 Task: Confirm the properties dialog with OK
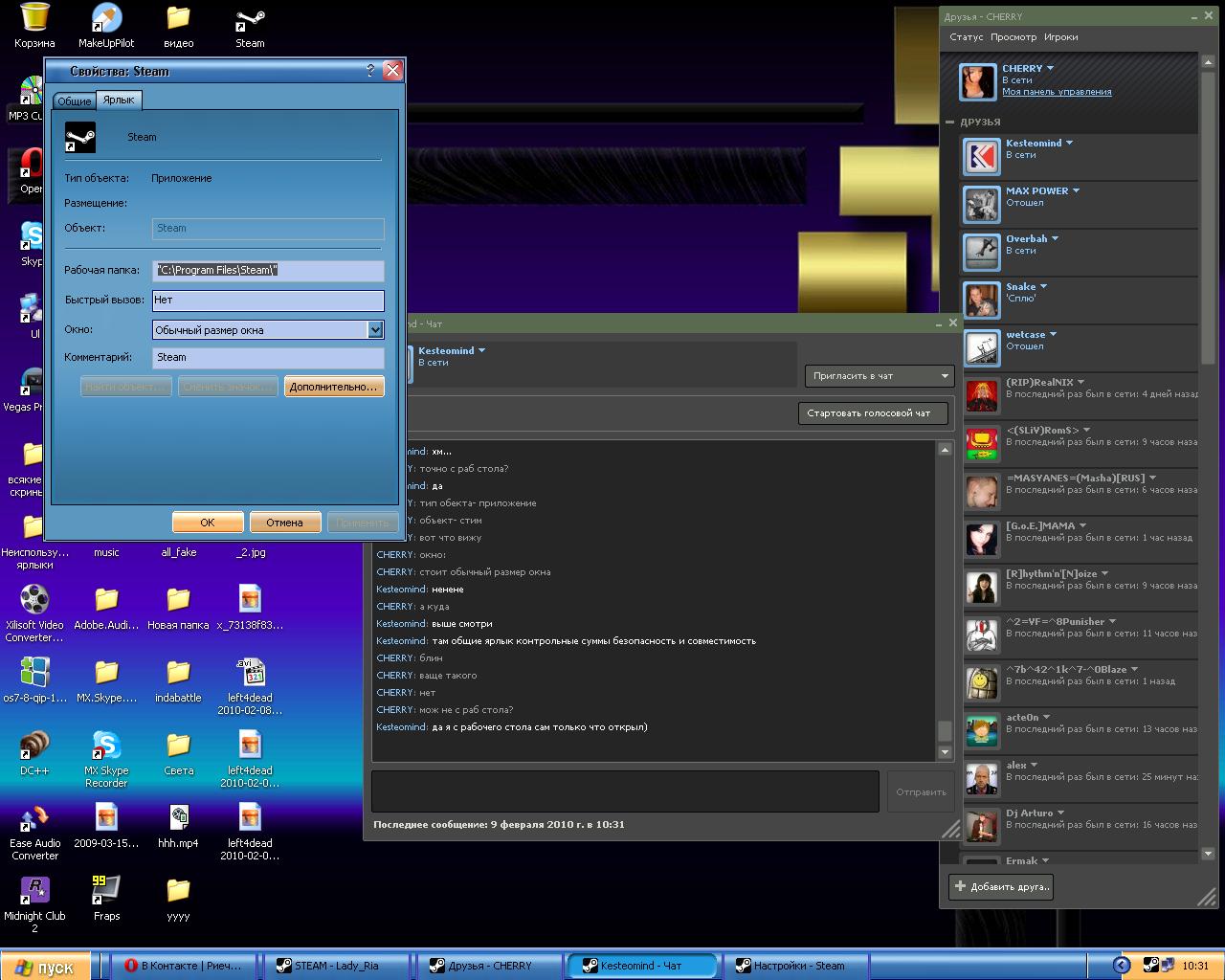(208, 523)
